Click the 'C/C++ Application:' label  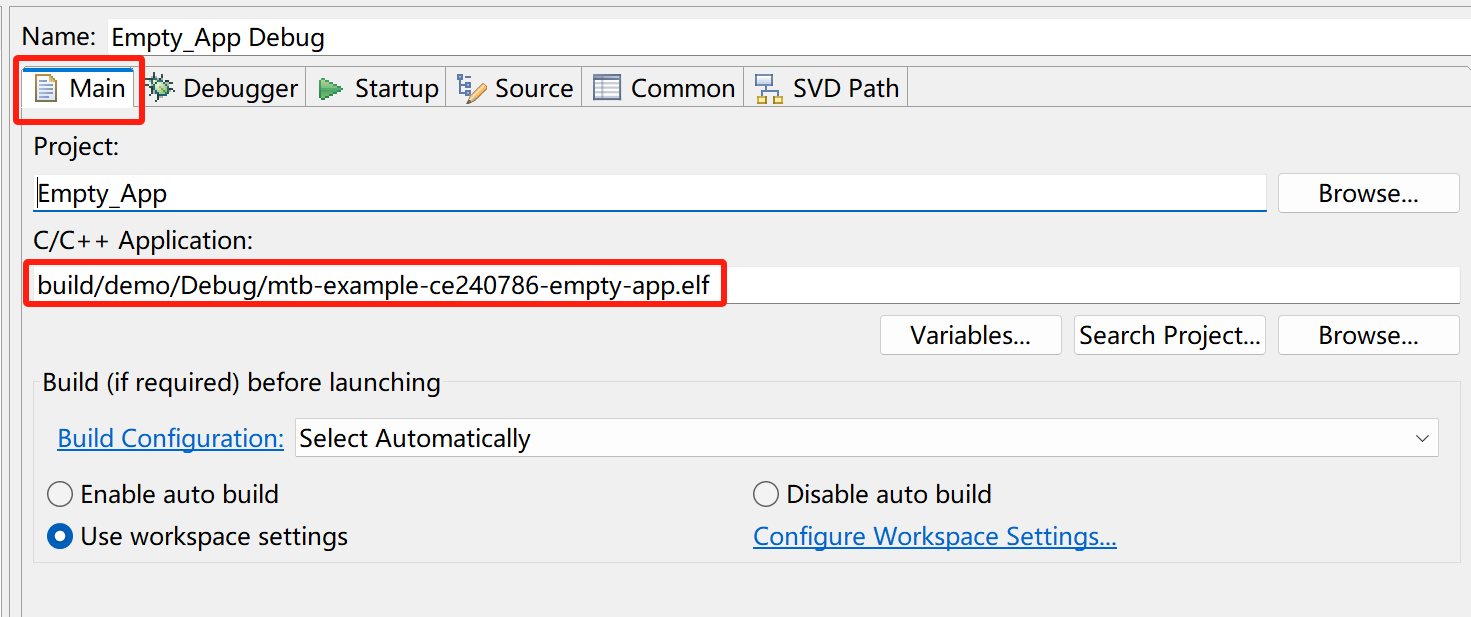pos(143,240)
